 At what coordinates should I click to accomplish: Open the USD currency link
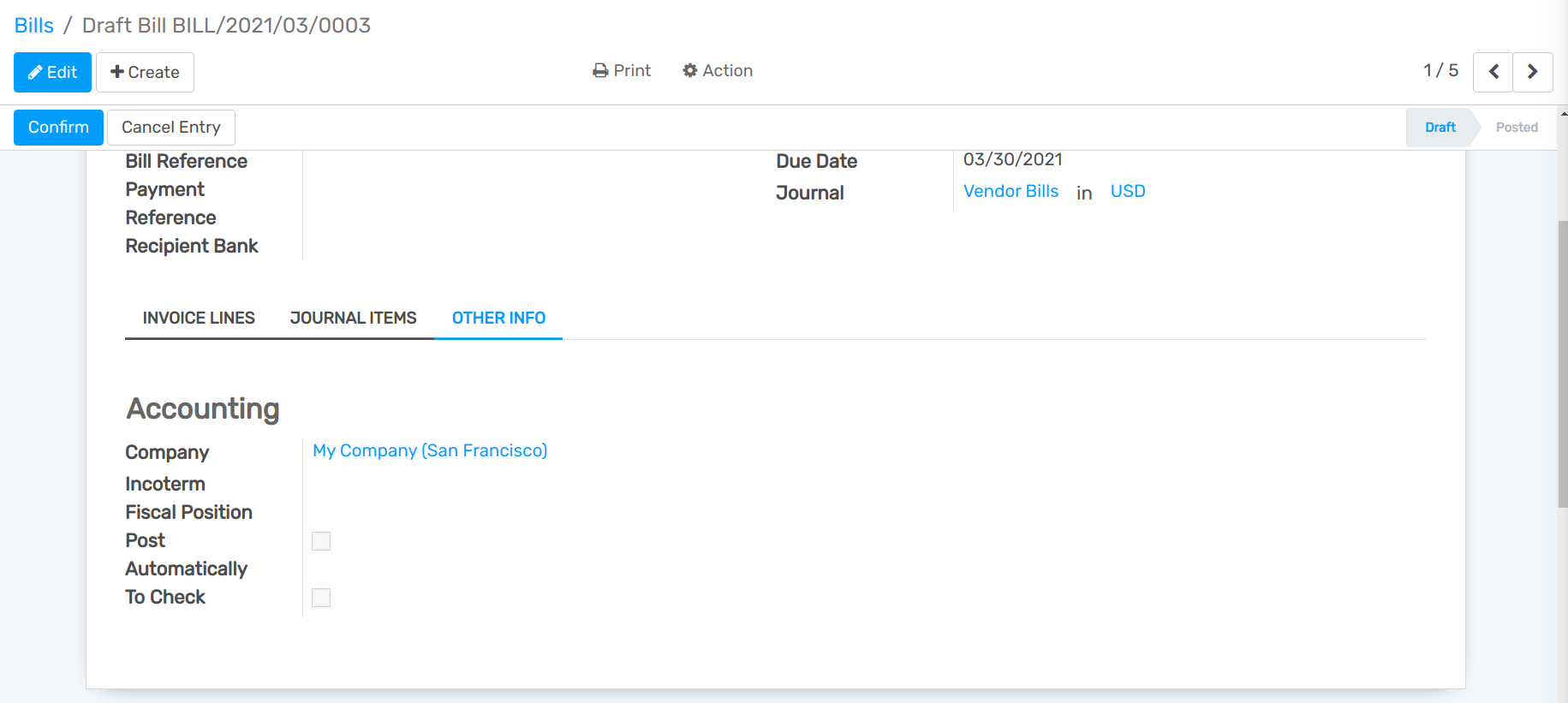(1127, 192)
